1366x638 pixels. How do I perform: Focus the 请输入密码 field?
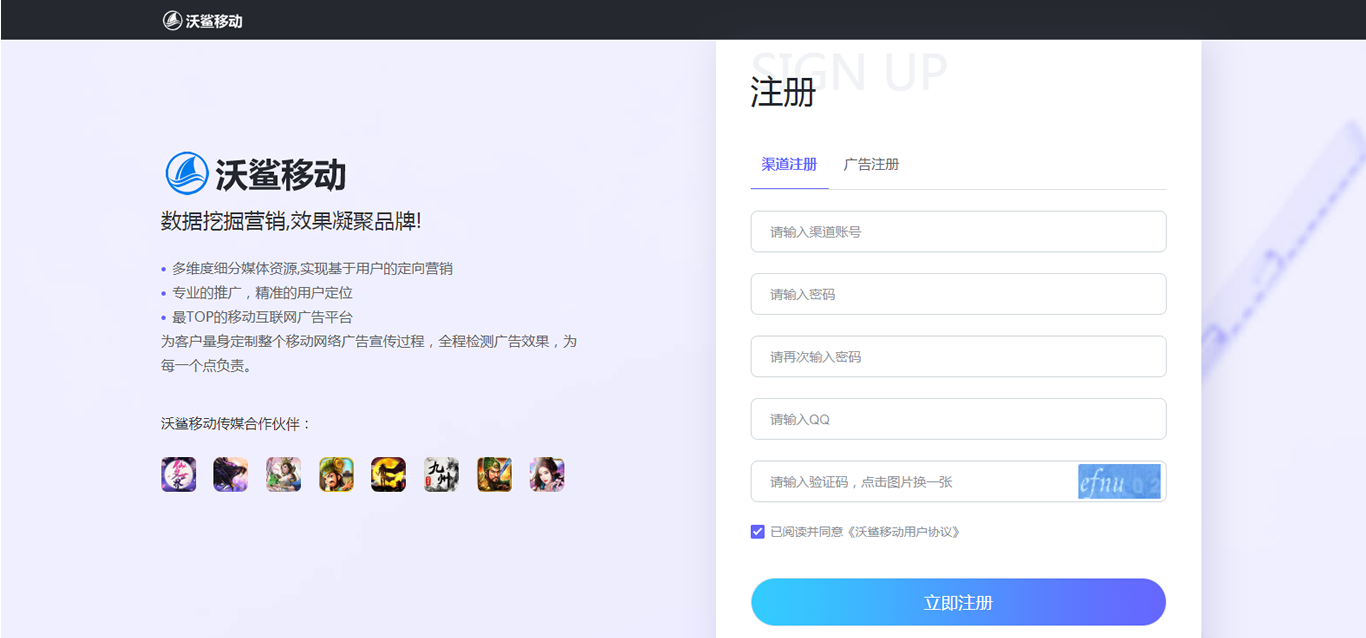click(x=958, y=294)
